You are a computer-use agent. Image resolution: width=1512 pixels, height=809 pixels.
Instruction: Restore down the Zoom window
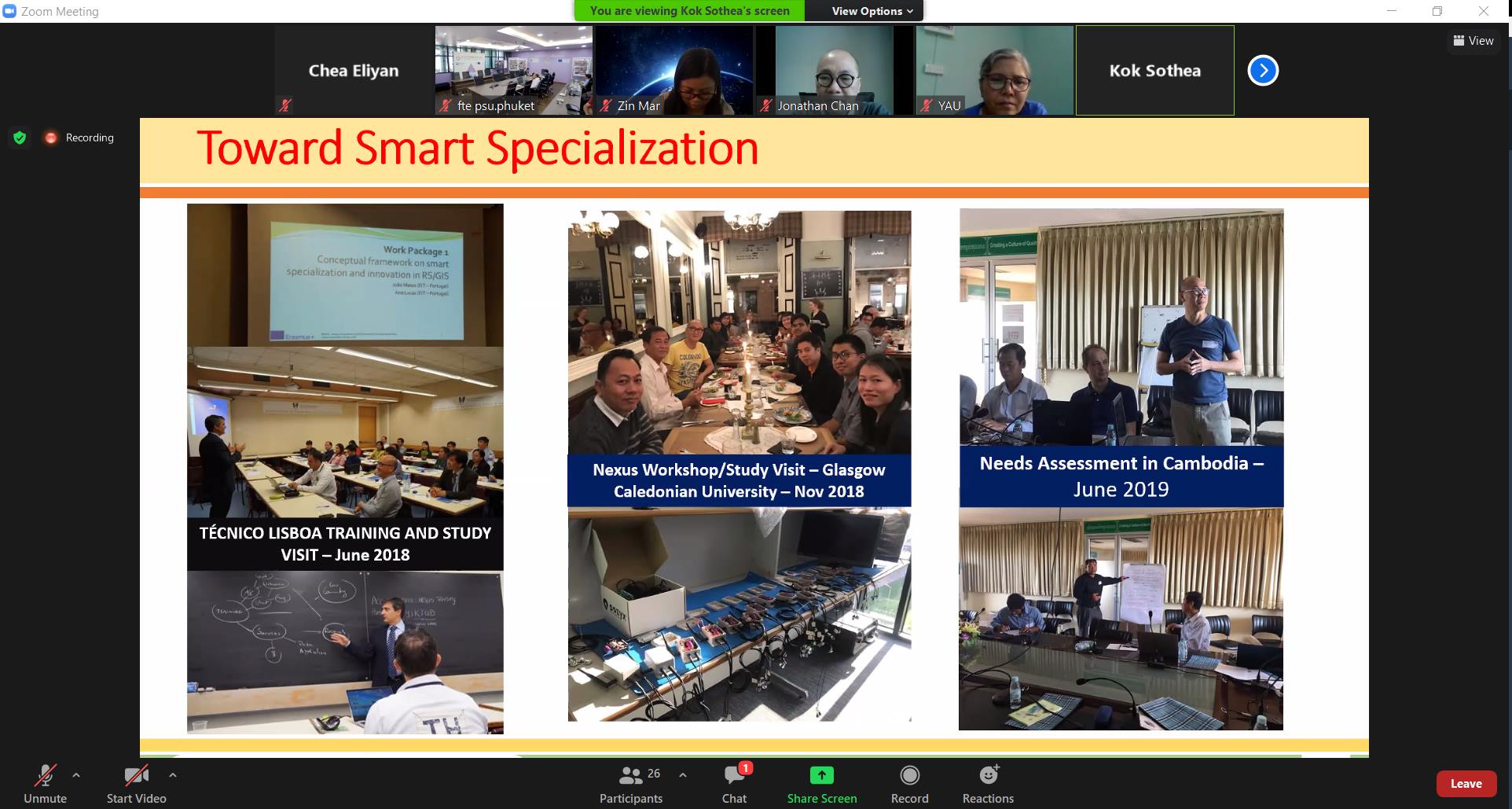point(1437,11)
